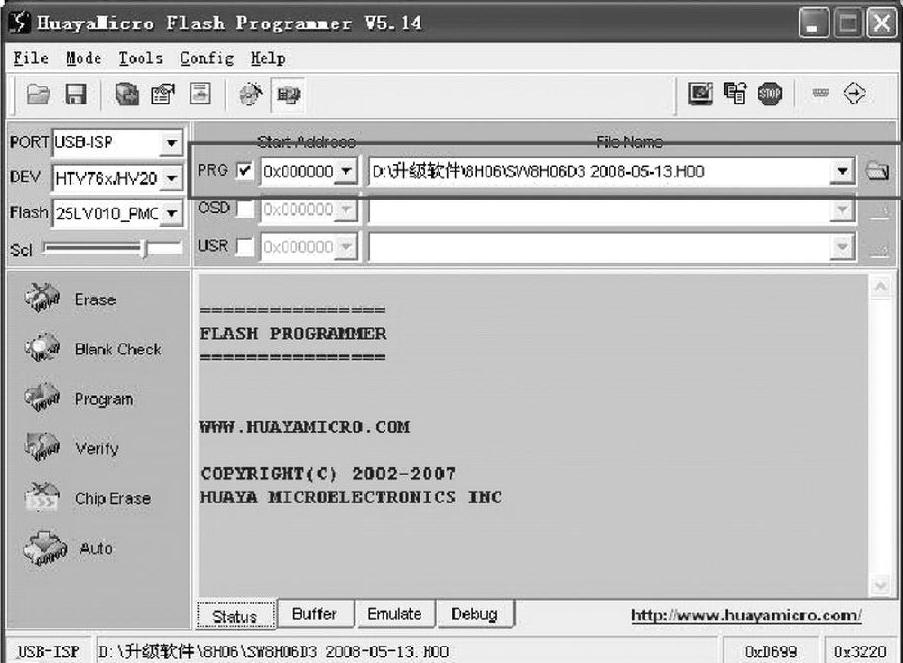Screen dimensions: 903x663
Task: Open the OSD start address dropdown
Action: coord(346,209)
